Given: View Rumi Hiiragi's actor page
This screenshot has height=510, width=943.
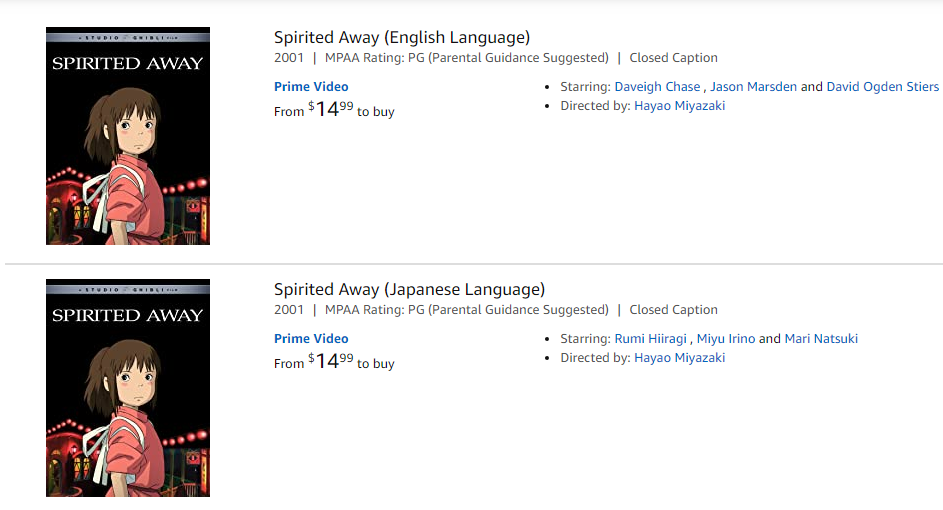Looking at the screenshot, I should (x=650, y=339).
